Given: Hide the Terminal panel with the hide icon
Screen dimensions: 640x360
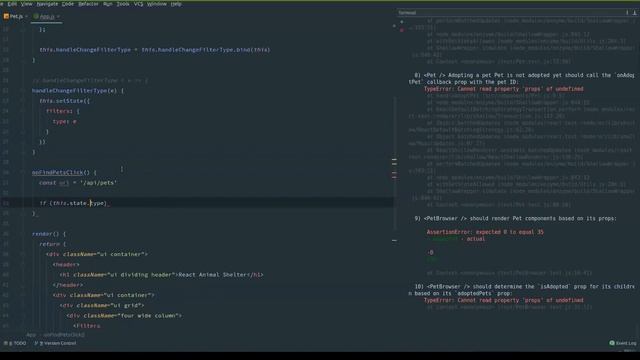Looking at the screenshot, I should (634, 13).
